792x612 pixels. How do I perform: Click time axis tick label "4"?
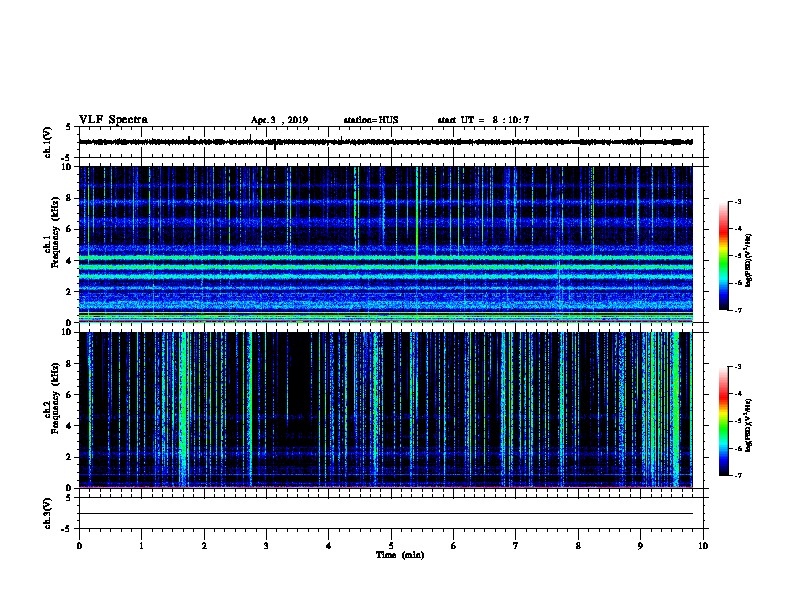tap(329, 546)
